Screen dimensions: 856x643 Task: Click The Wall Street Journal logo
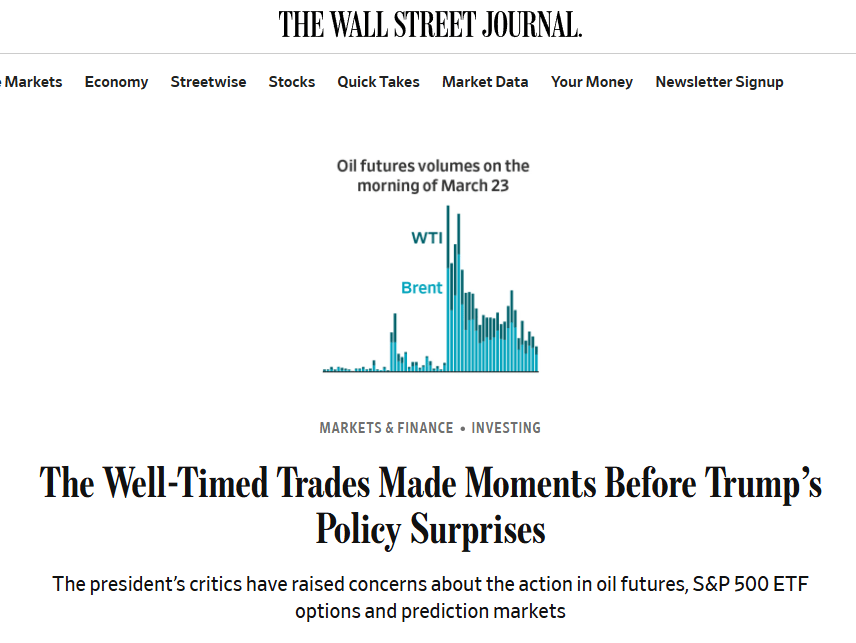430,25
